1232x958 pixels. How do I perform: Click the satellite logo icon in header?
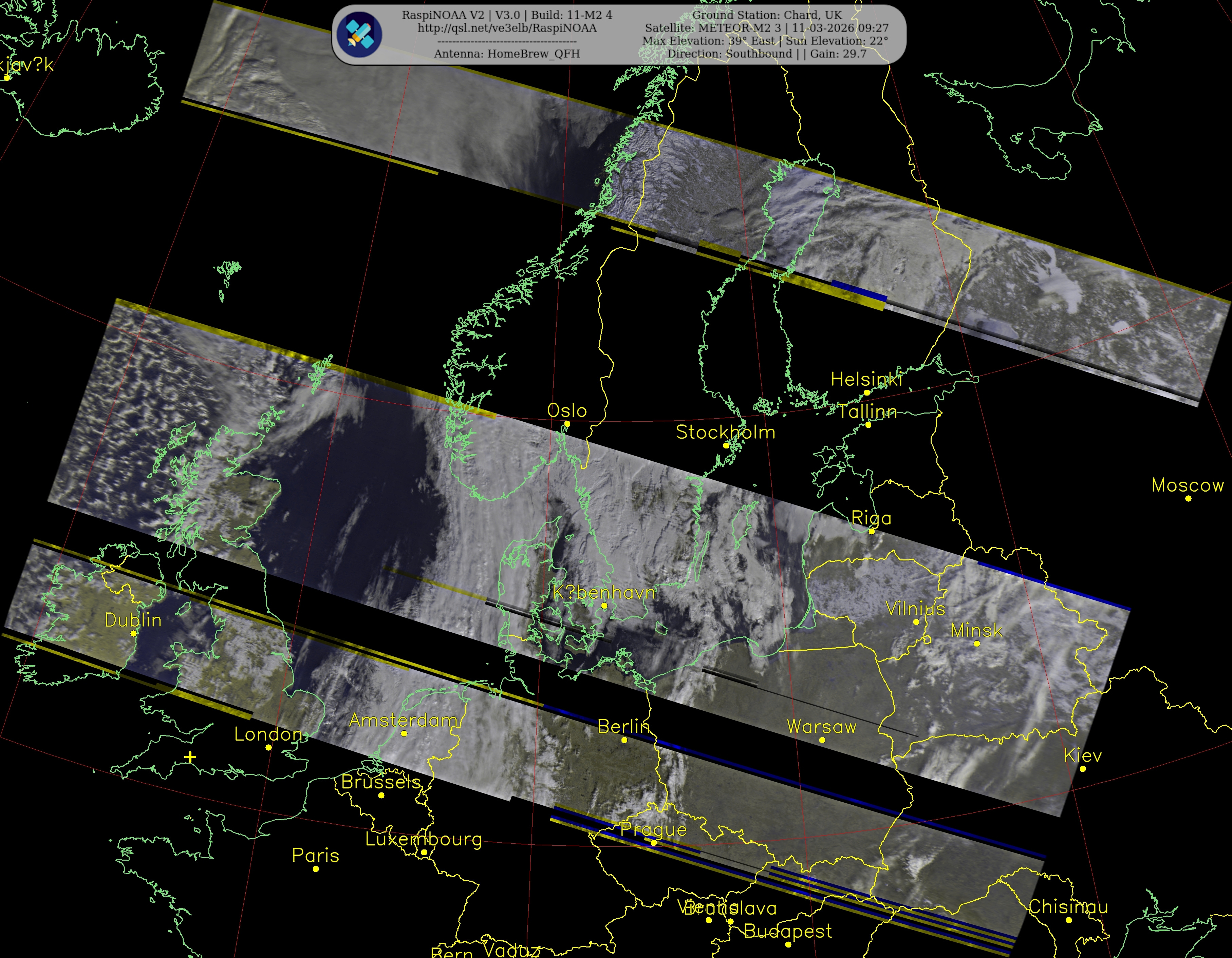(x=359, y=34)
